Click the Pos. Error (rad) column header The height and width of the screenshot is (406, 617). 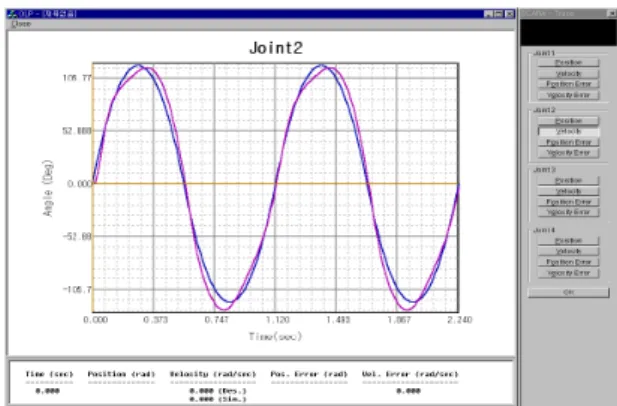(309, 374)
